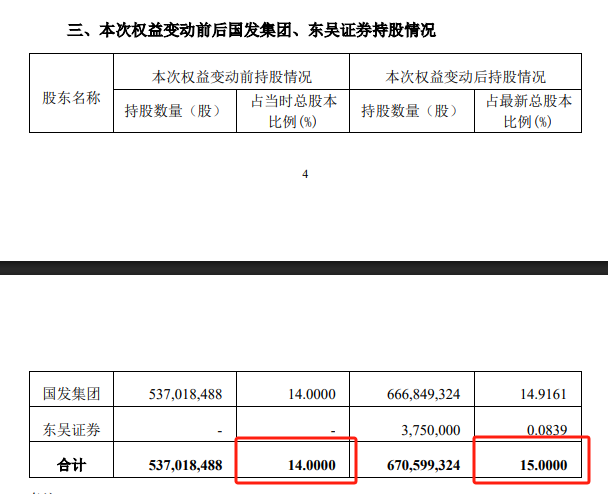Select the 东吴证券 row label
608x494 pixels.
pyautogui.click(x=71, y=430)
